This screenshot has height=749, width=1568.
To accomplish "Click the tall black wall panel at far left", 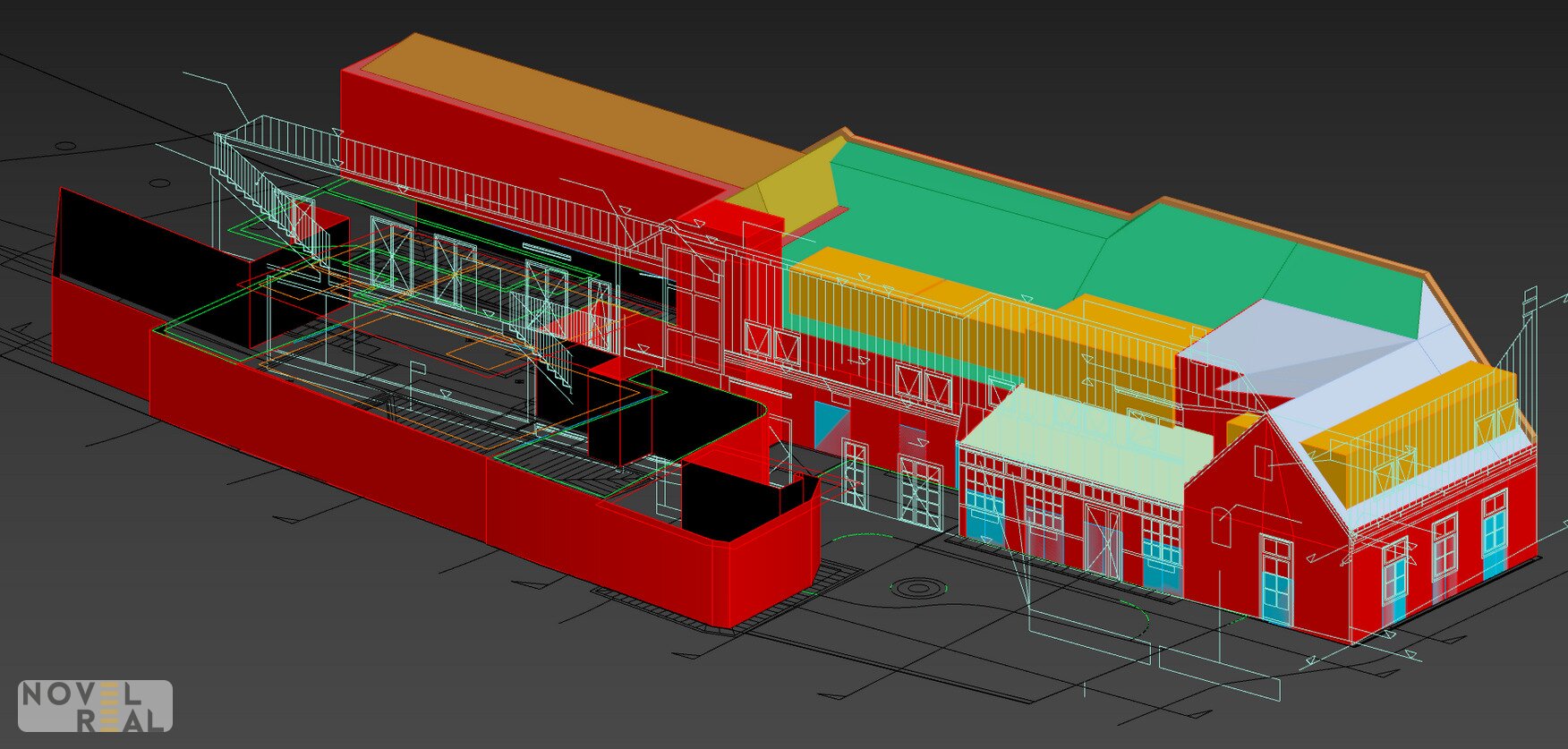I will pyautogui.click(x=98, y=242).
